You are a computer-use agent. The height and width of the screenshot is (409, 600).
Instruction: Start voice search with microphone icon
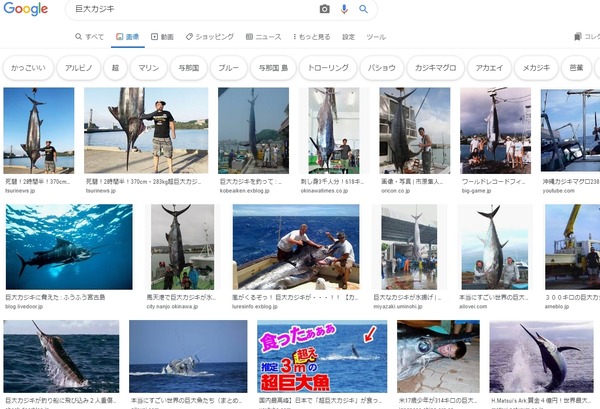[x=344, y=9]
